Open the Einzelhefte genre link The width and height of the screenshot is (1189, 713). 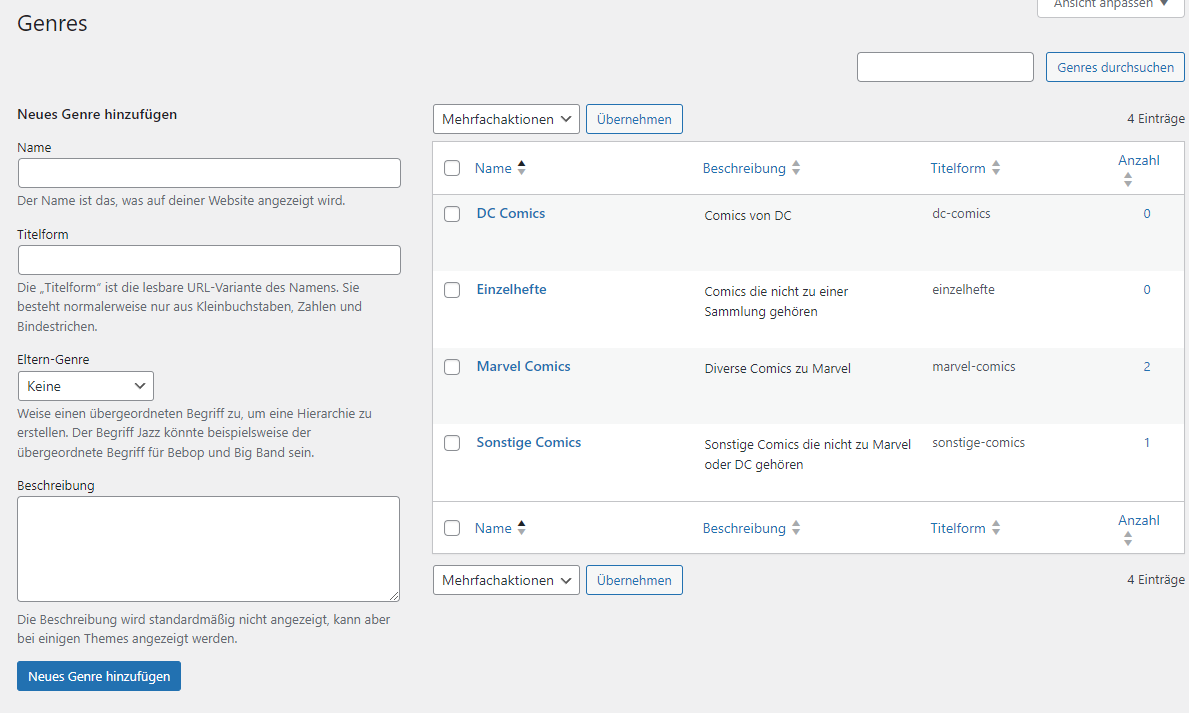[511, 290]
